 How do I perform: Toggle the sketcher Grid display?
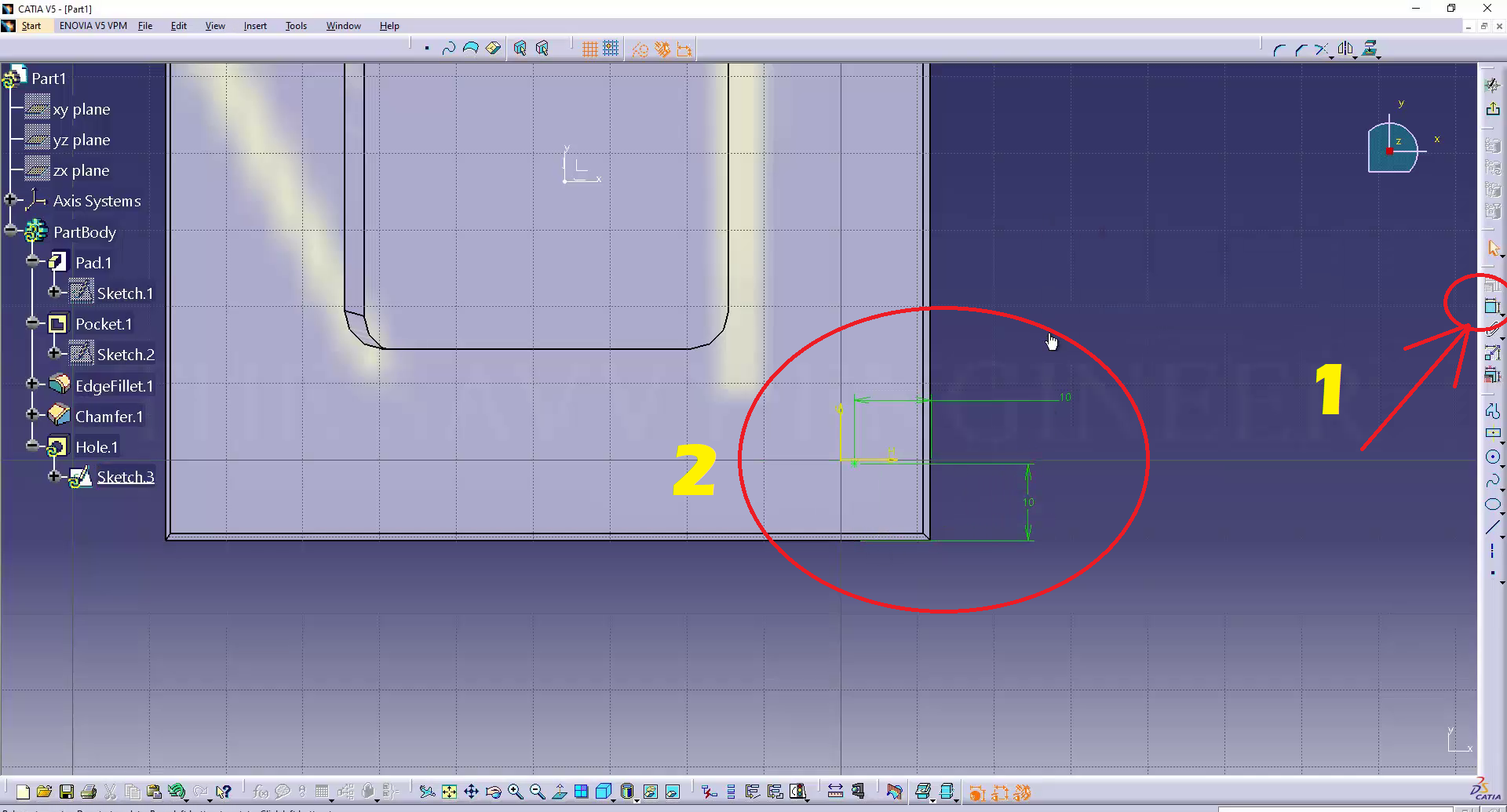pyautogui.click(x=589, y=49)
